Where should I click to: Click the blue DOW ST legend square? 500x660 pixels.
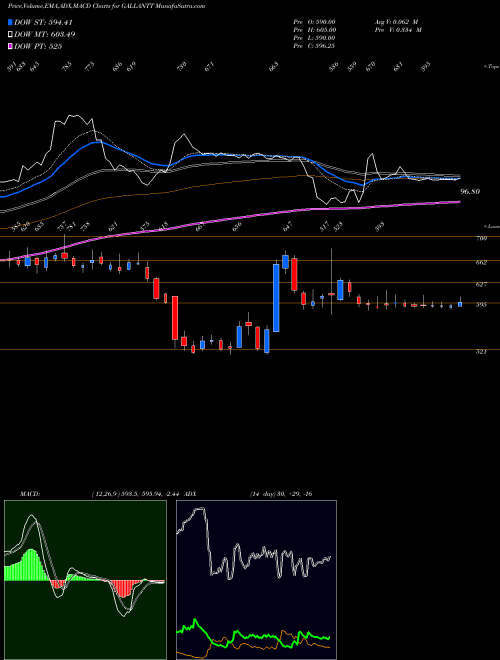[10, 22]
